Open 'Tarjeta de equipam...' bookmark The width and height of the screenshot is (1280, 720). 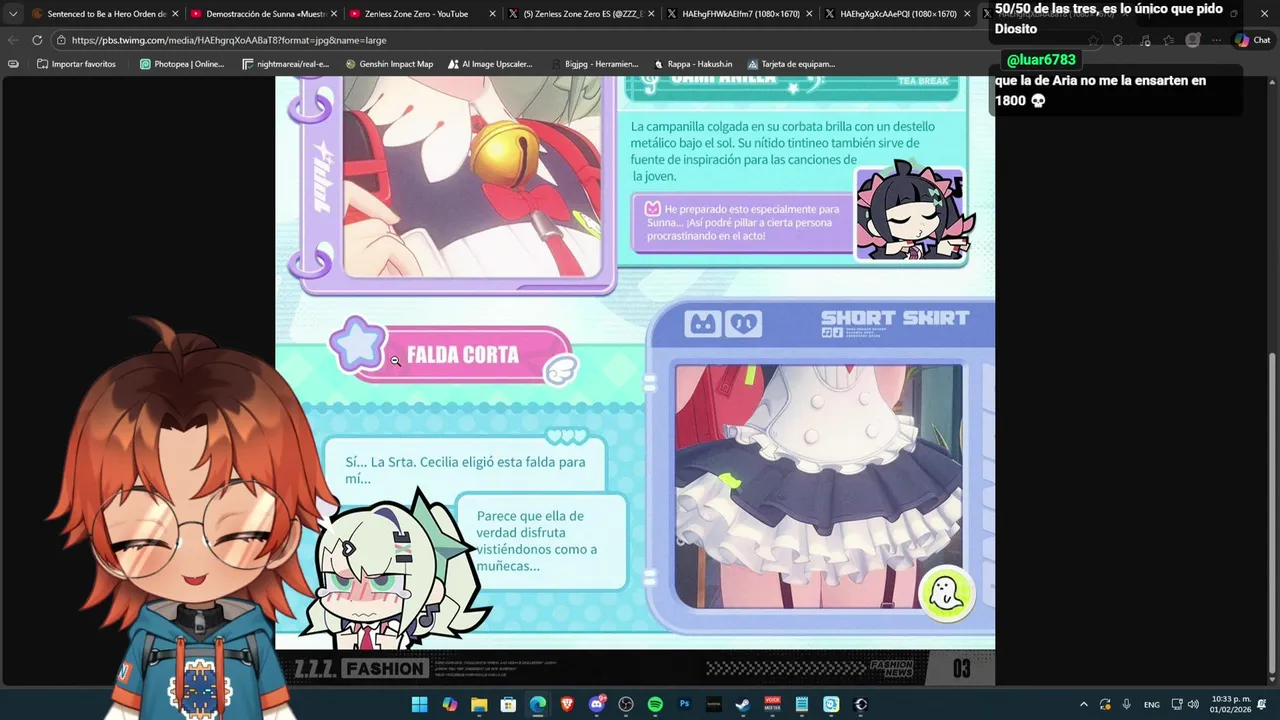791,64
